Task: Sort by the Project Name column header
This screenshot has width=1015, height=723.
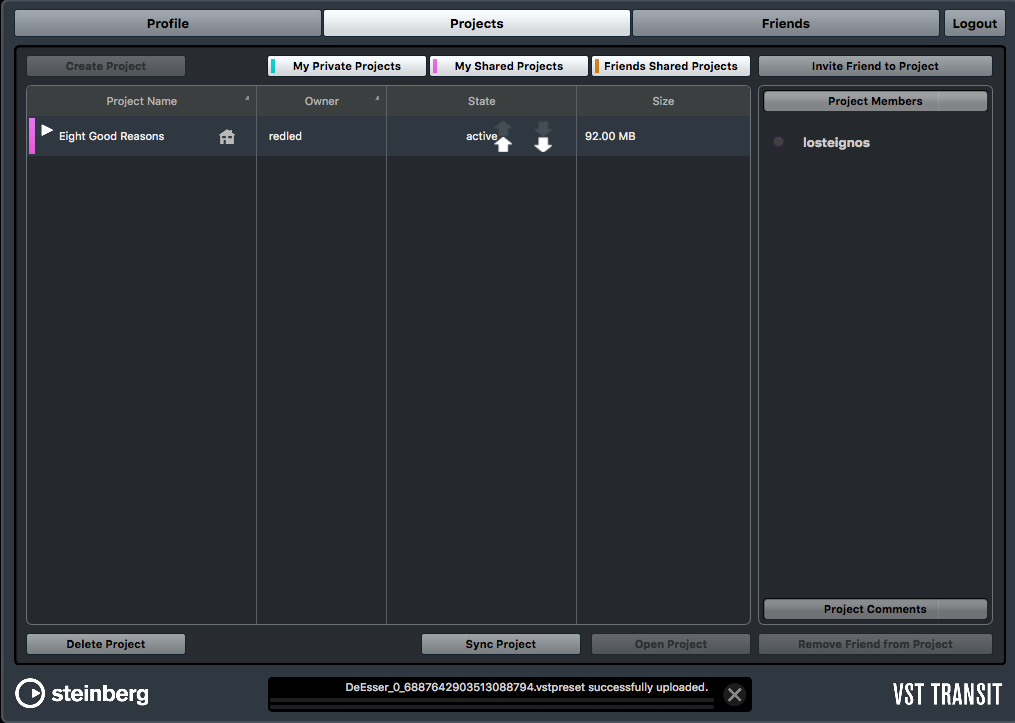Action: pyautogui.click(x=141, y=101)
